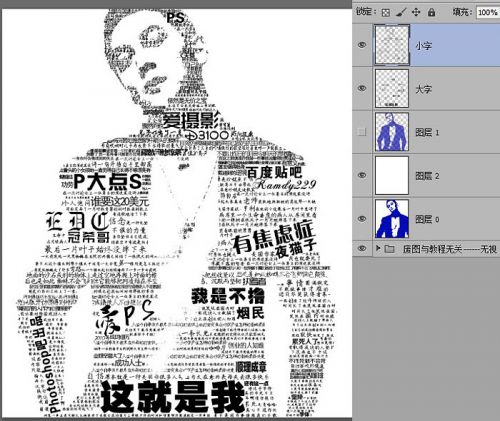Click the 这就是我 text on canvas
Image resolution: width=500 pixels, height=421 pixels.
(173, 397)
